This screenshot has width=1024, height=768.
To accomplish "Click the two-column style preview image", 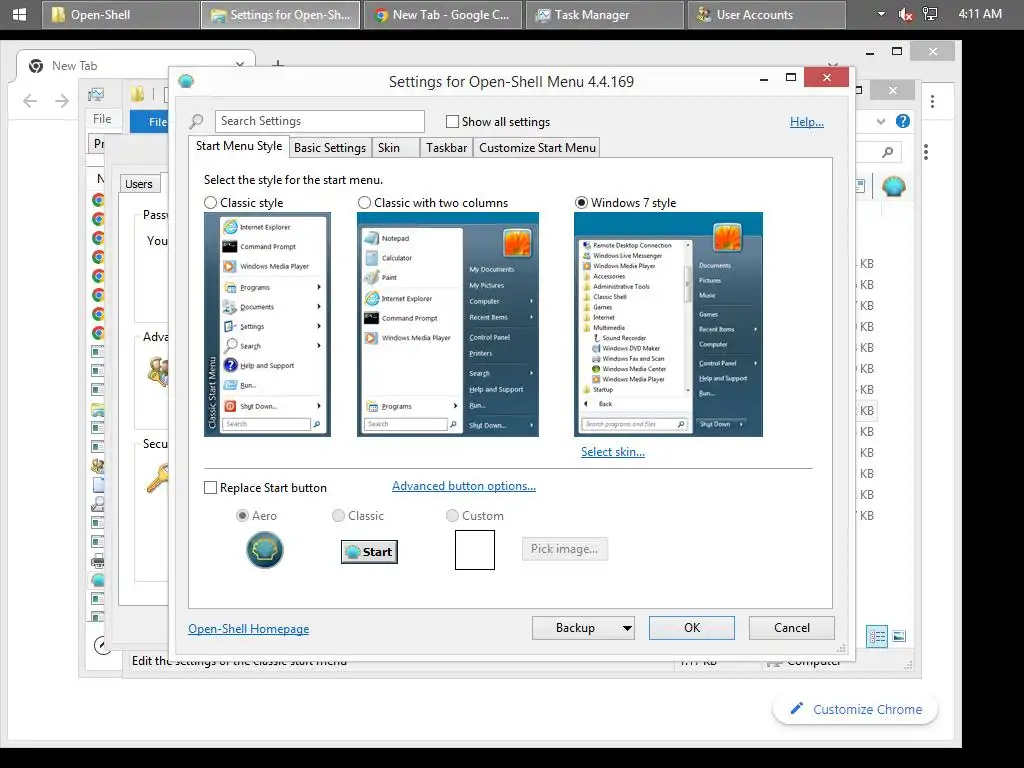I will [447, 324].
